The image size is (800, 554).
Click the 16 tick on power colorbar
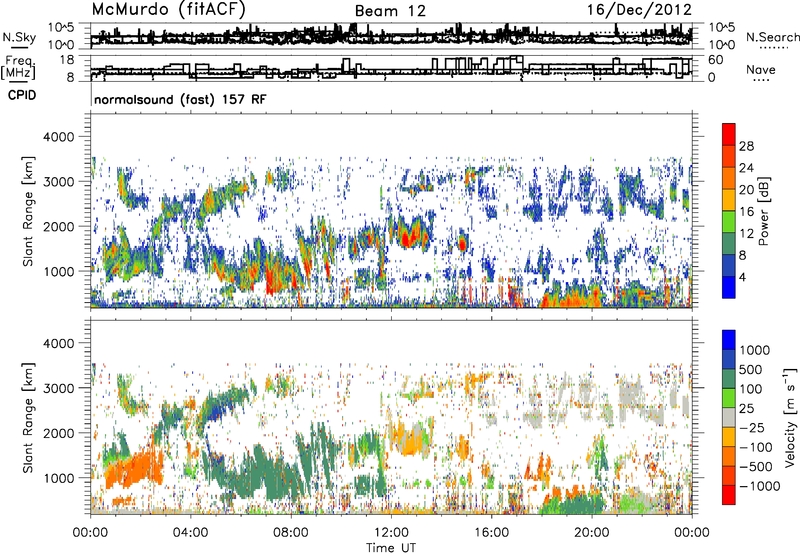tap(746, 212)
